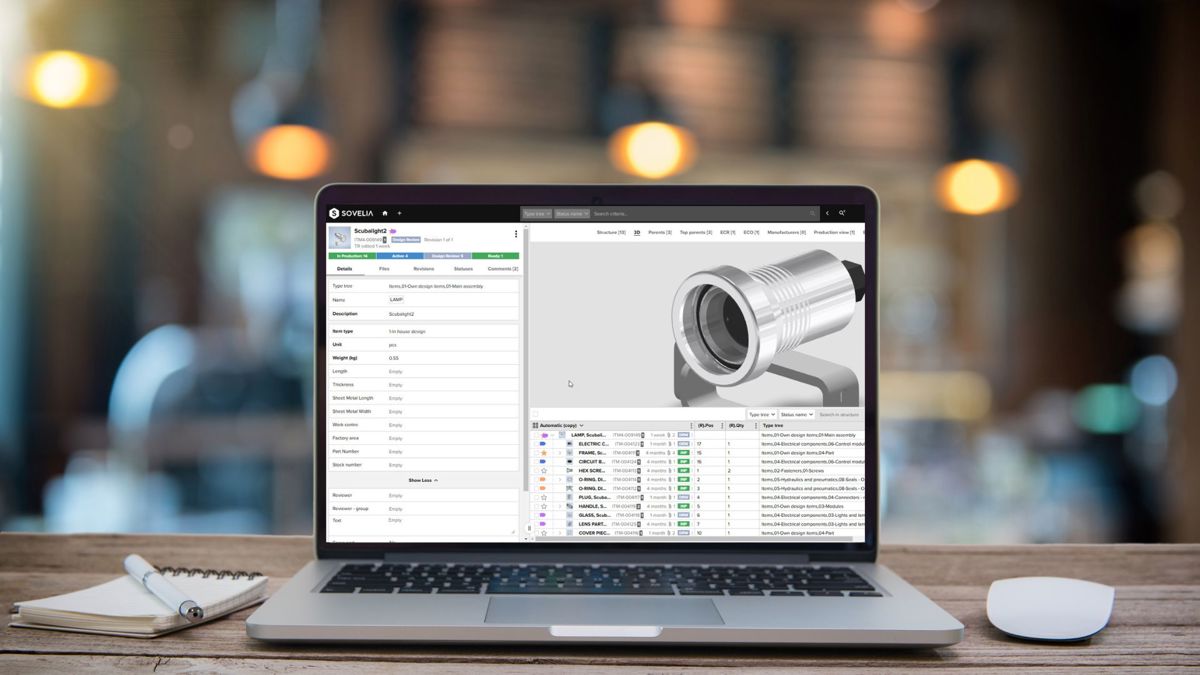Click the purple tag icon beside Scubalight2 title
The width and height of the screenshot is (1200, 675).
click(x=394, y=230)
